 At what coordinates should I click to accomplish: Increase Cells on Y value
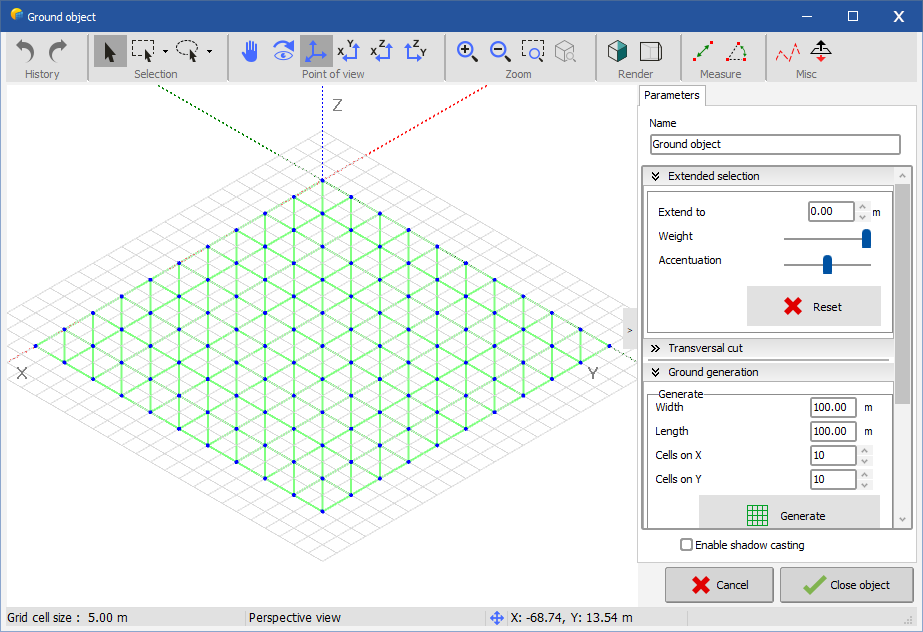pos(865,475)
